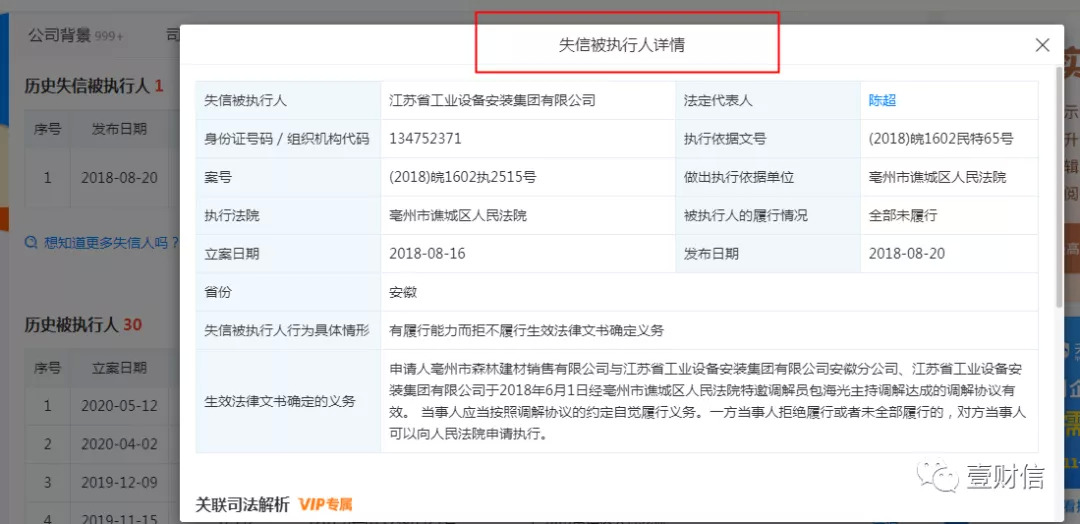Open the 2018-08-20 dishonest record row

pos(119,178)
